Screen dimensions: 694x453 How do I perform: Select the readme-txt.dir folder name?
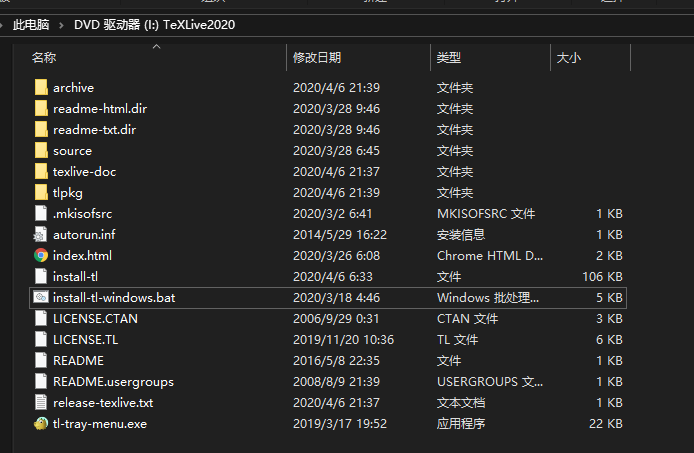tap(94, 130)
